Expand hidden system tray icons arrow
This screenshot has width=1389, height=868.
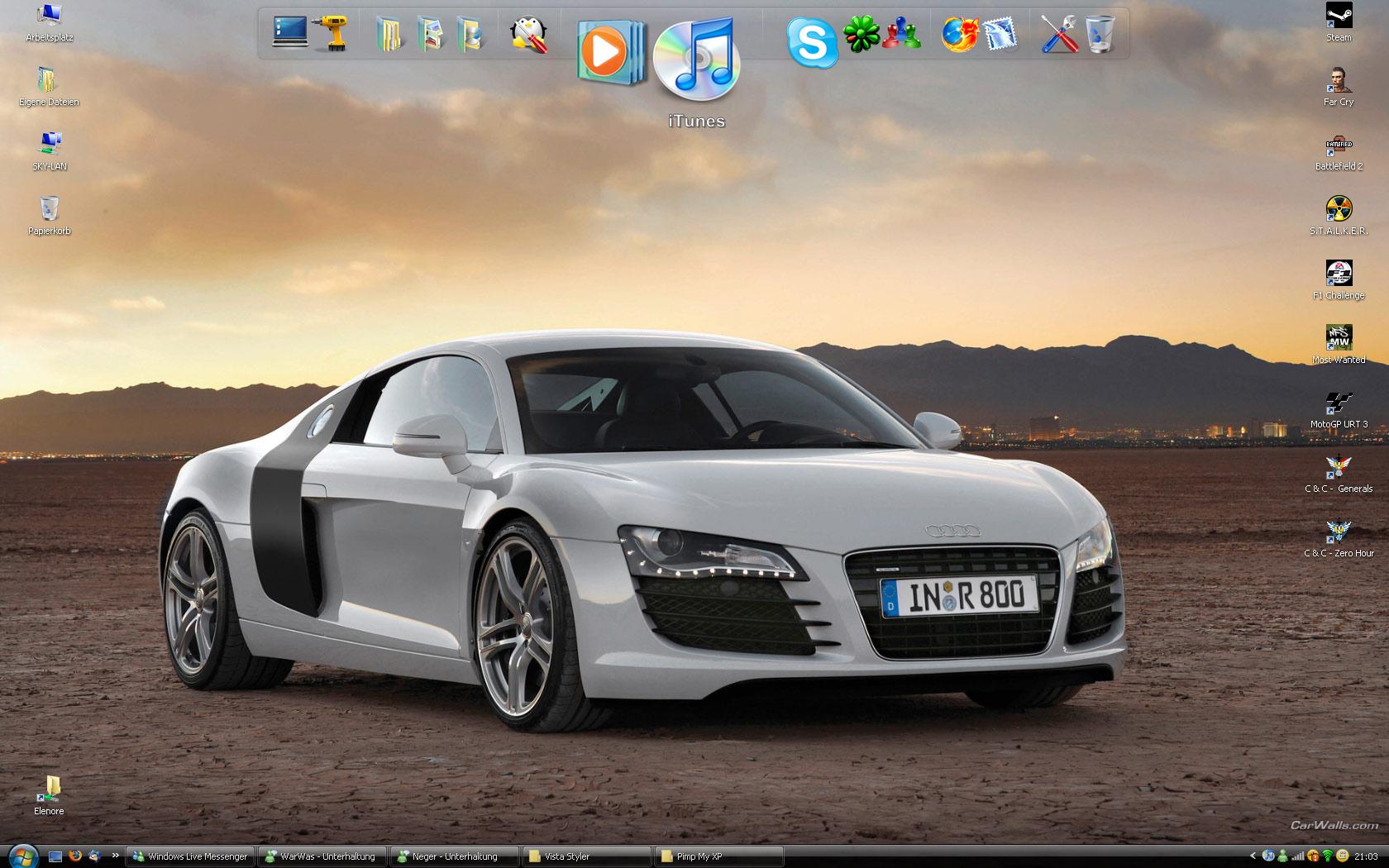click(1253, 856)
